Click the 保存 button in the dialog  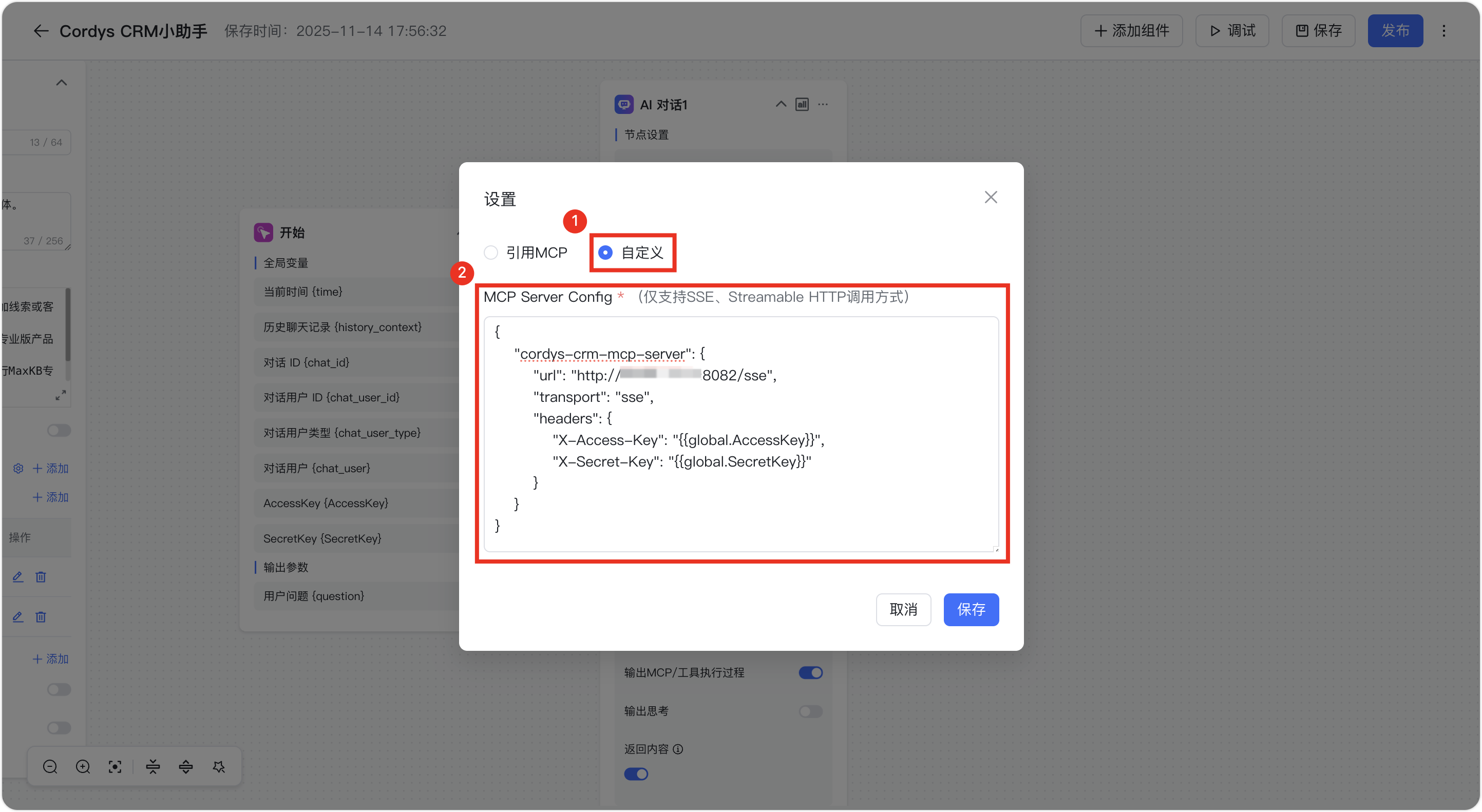tap(971, 610)
